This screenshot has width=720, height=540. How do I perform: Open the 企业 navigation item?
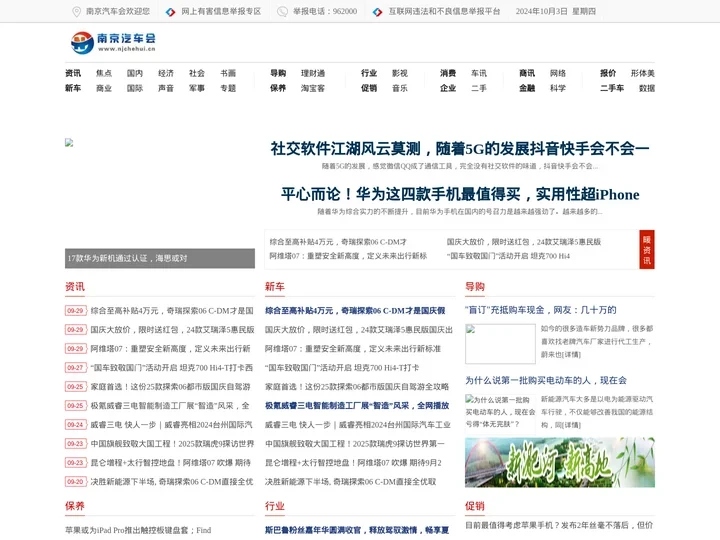pyautogui.click(x=448, y=88)
